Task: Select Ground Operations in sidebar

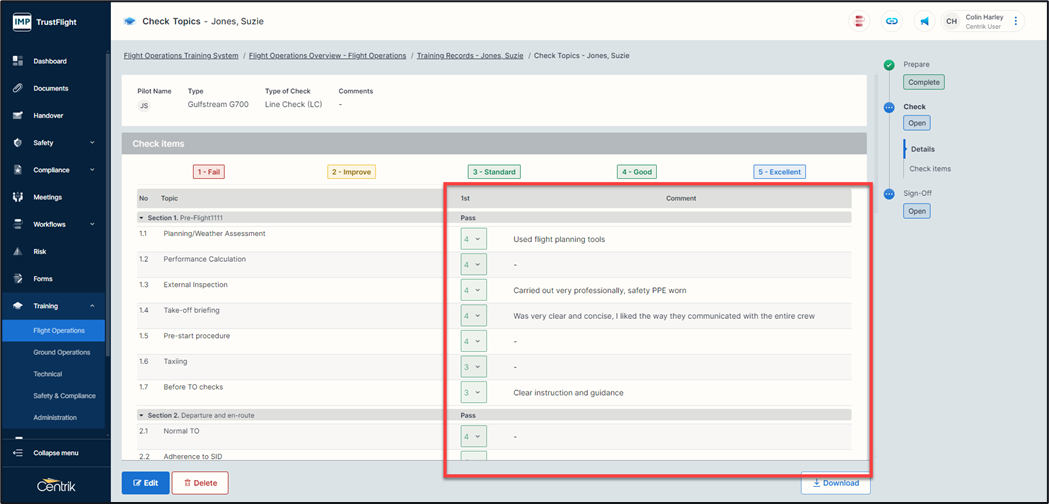Action: click(61, 352)
